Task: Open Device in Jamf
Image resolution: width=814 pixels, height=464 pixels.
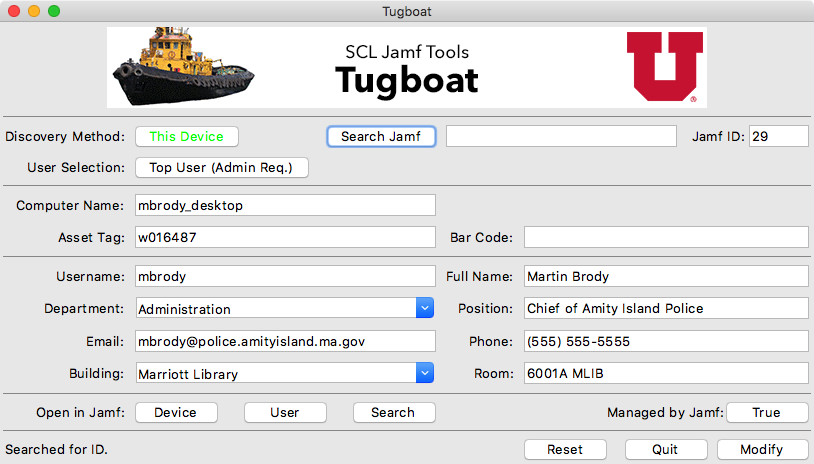Action: pyautogui.click(x=176, y=413)
